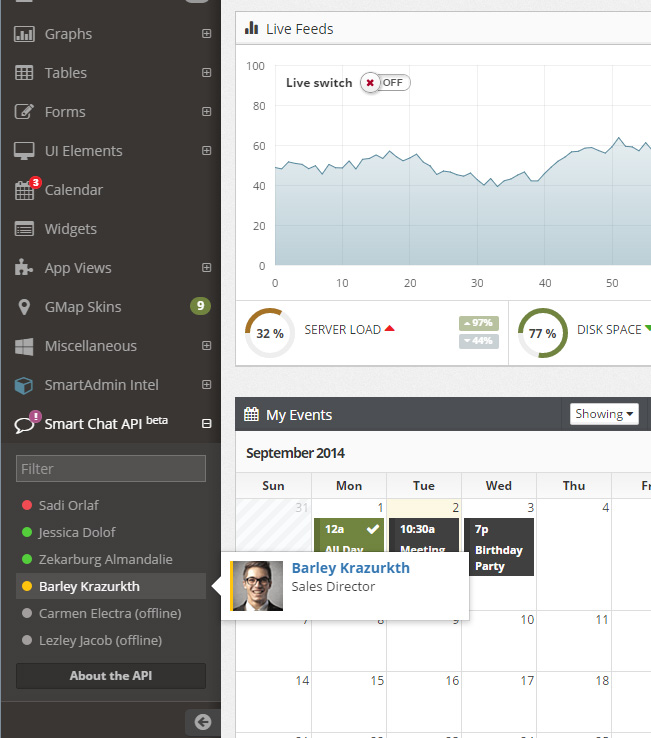651x738 pixels.
Task: Click the Graphs bar chart icon
Action: 24,34
